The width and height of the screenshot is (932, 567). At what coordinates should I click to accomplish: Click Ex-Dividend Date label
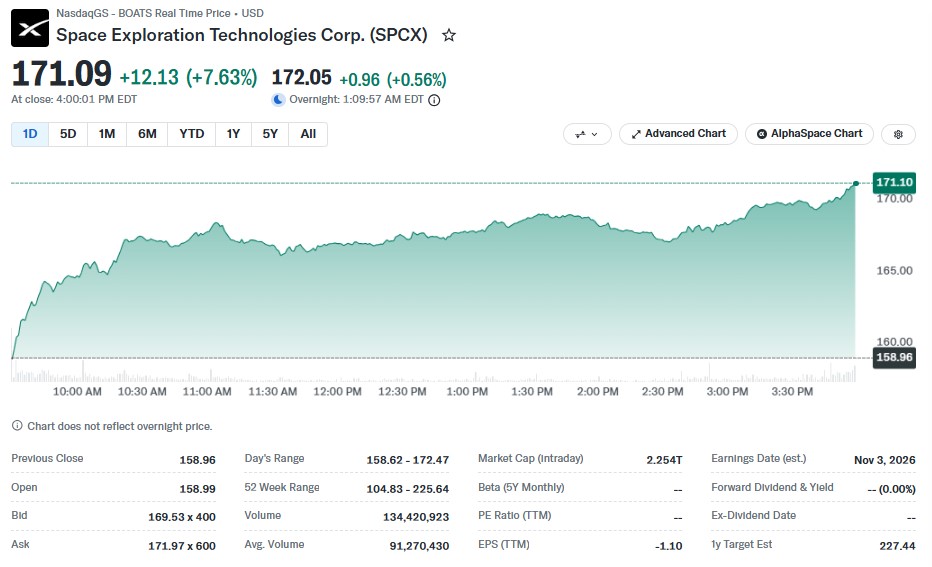754,515
